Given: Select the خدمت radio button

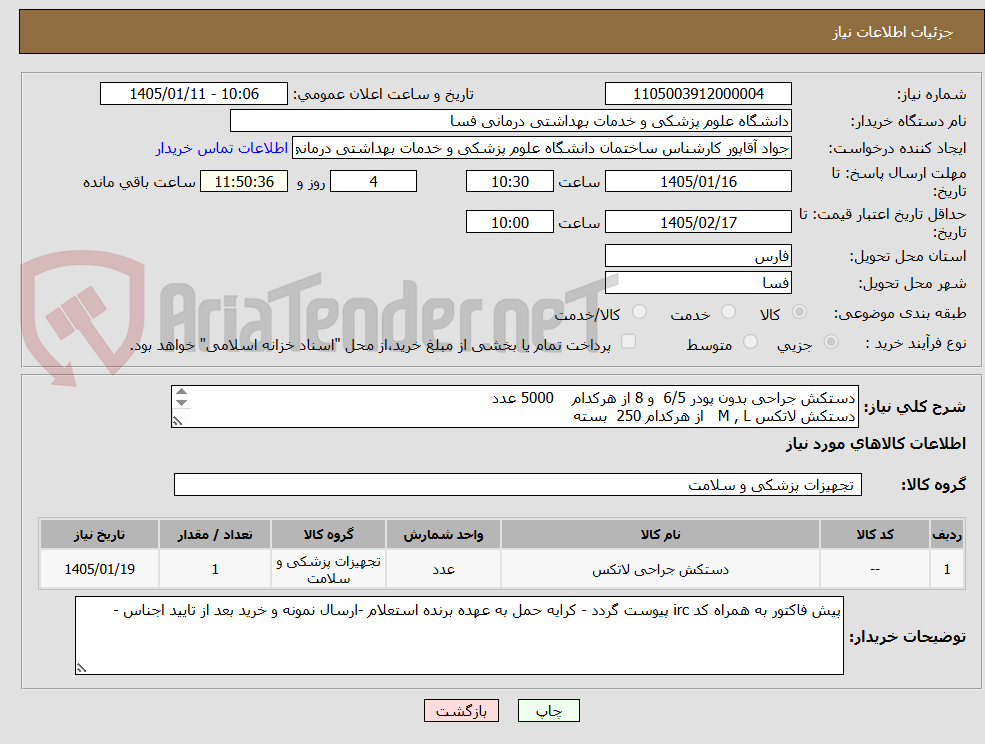Looking at the screenshot, I should click(729, 312).
